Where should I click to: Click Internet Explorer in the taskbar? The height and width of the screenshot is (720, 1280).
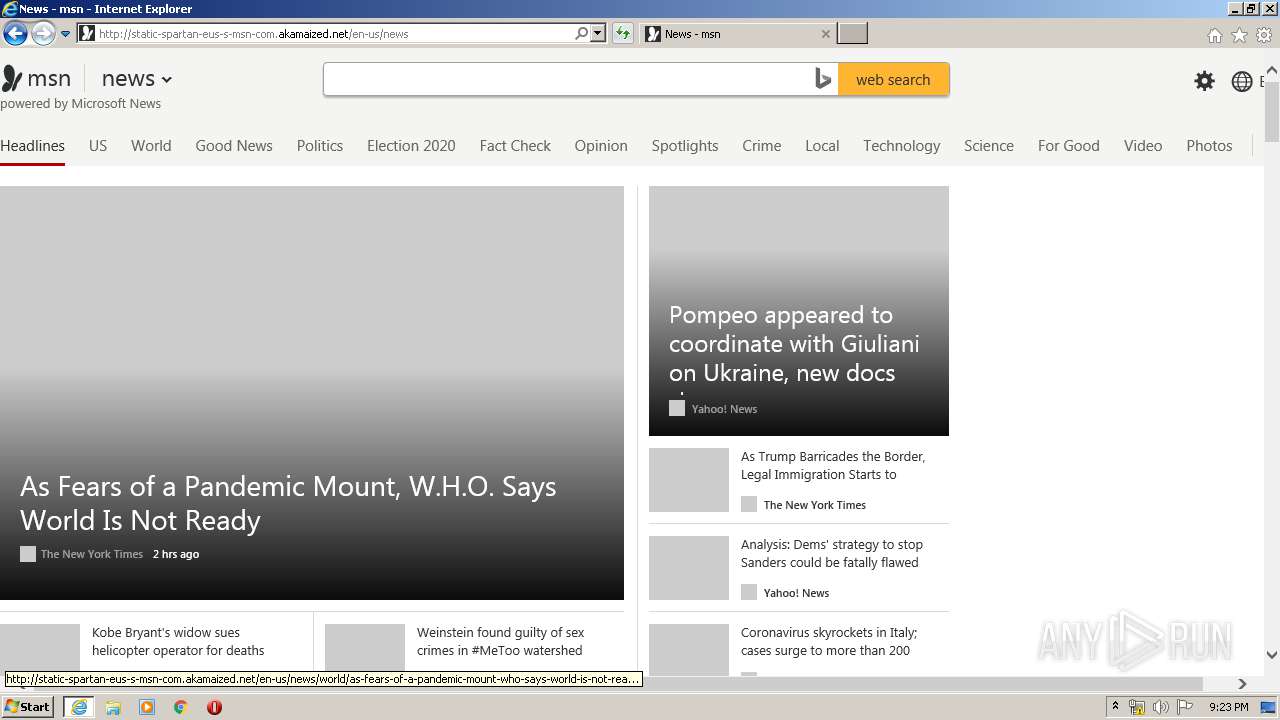[x=79, y=707]
